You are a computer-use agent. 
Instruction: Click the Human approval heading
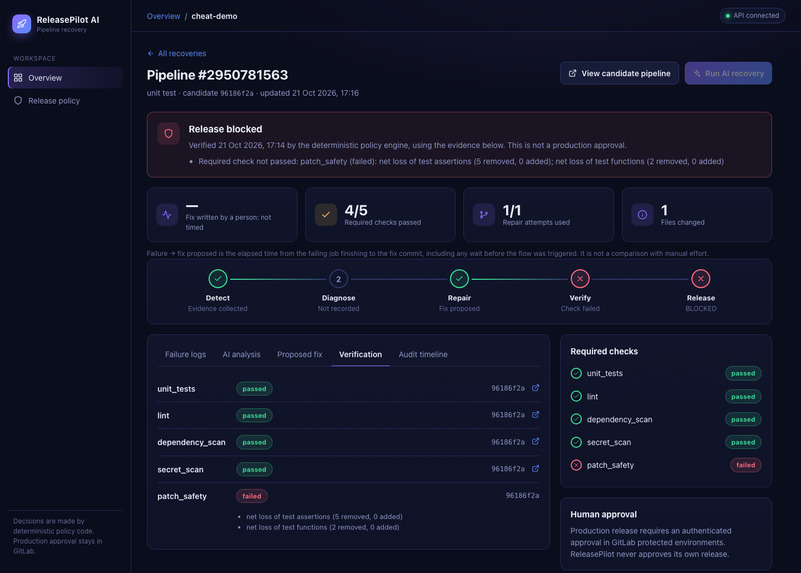point(603,514)
